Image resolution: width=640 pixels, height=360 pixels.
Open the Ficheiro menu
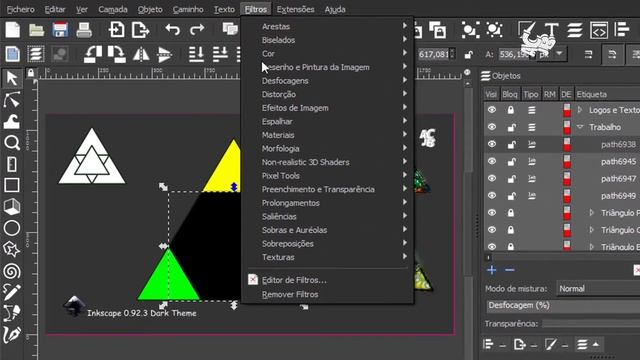tap(20, 9)
